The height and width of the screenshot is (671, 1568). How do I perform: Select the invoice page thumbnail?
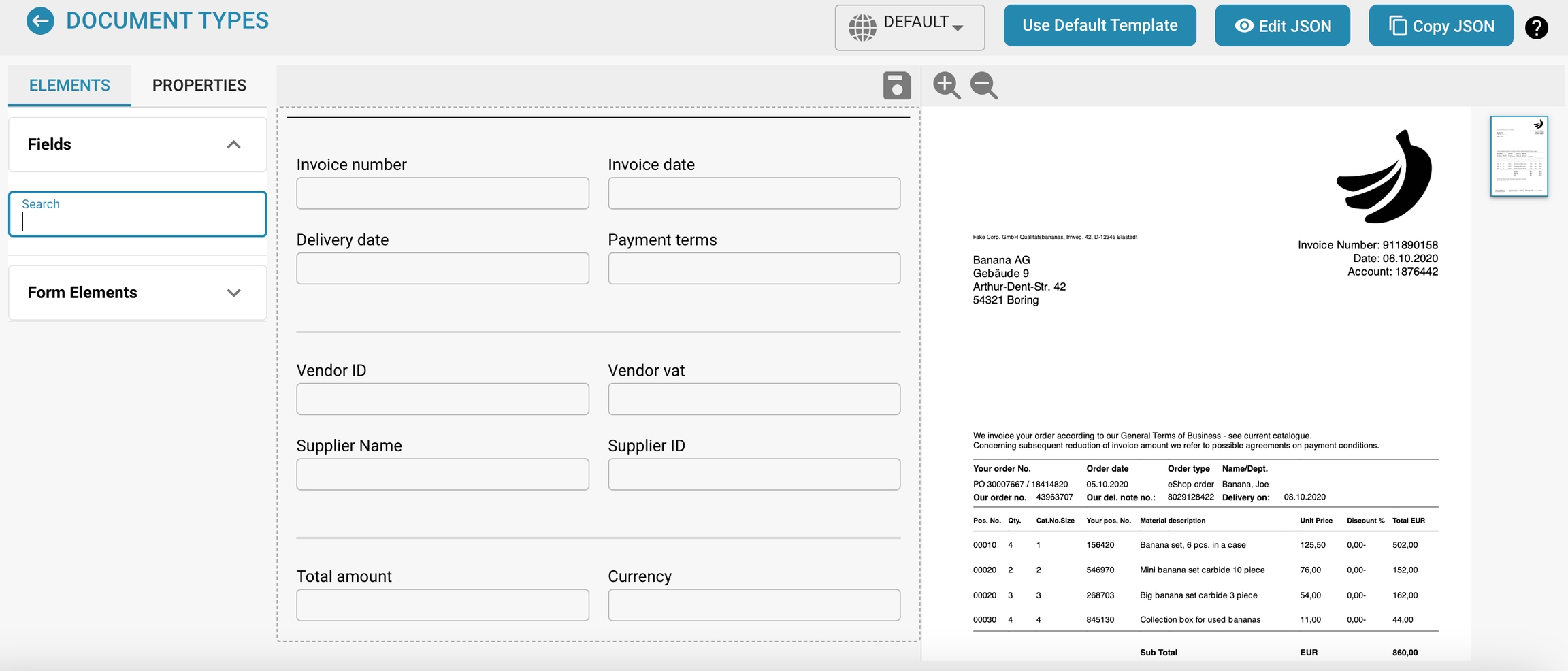1518,156
